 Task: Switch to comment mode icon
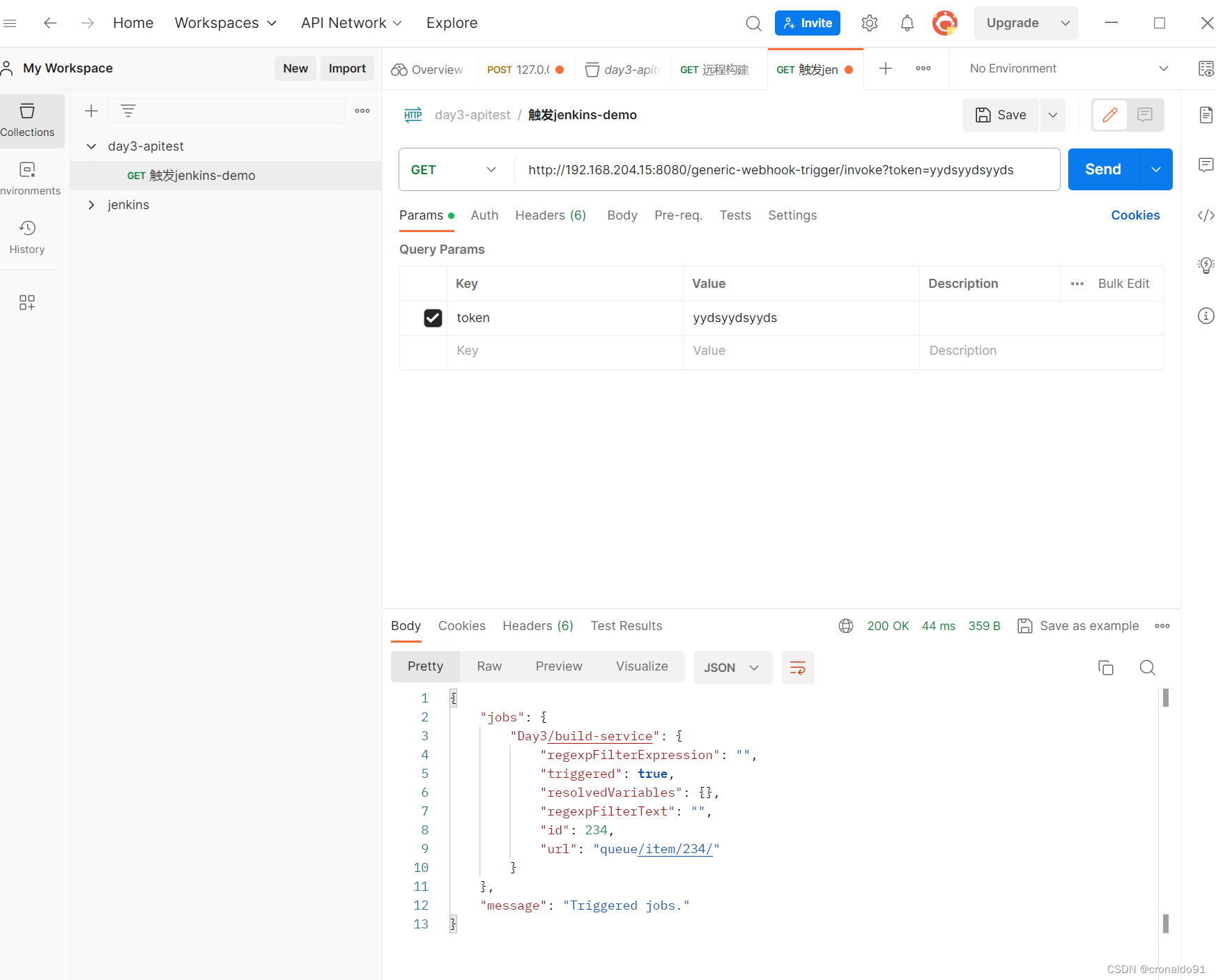coord(1145,115)
